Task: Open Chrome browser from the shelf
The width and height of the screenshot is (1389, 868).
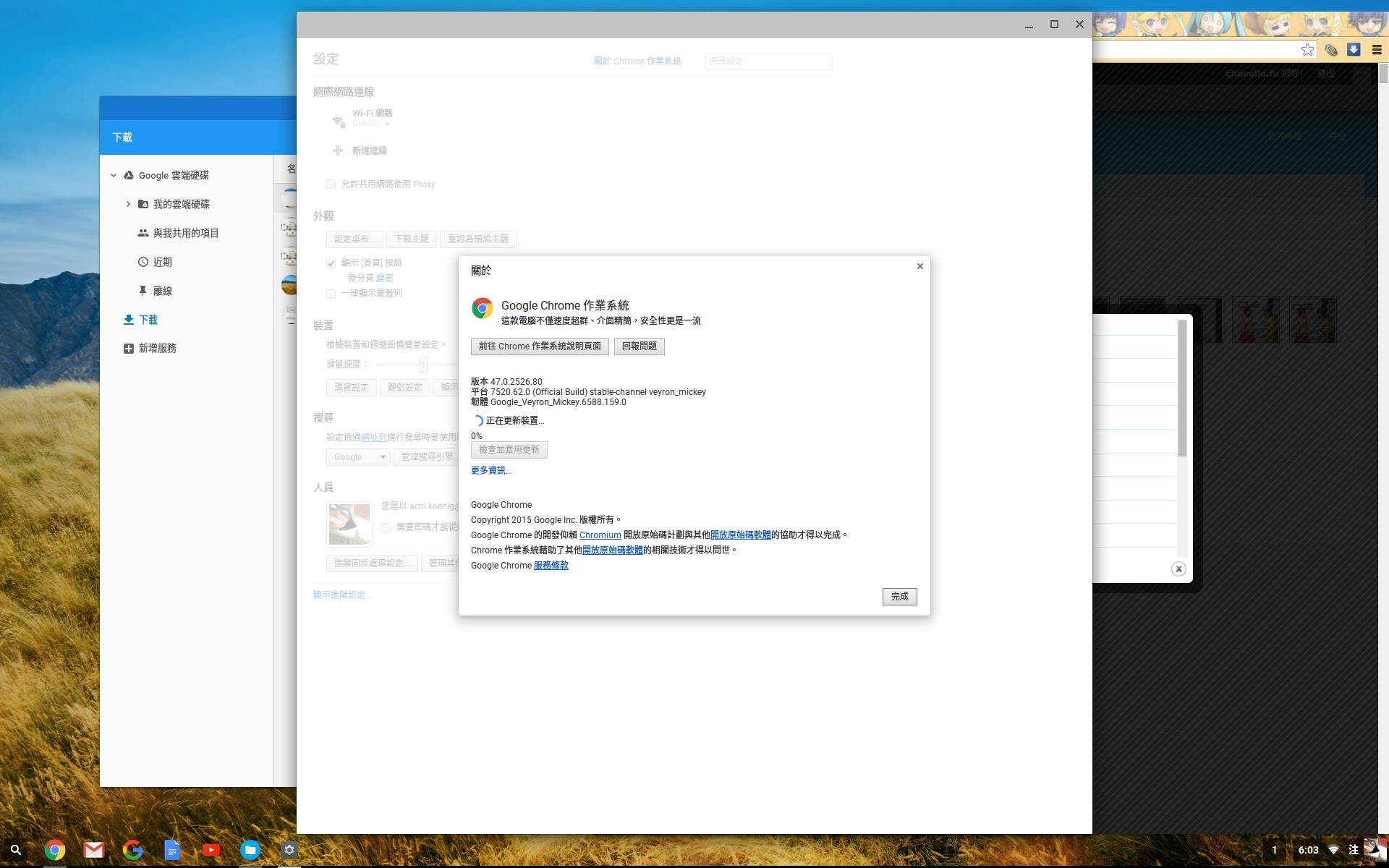Action: coord(54,850)
